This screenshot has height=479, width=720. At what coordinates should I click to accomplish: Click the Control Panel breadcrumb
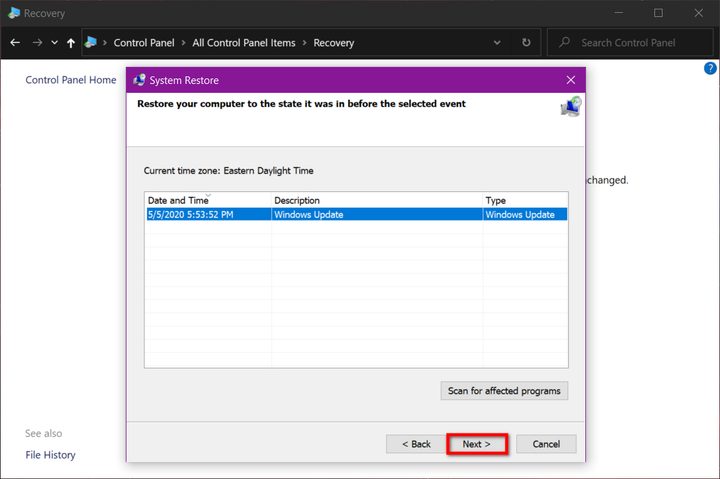(144, 43)
